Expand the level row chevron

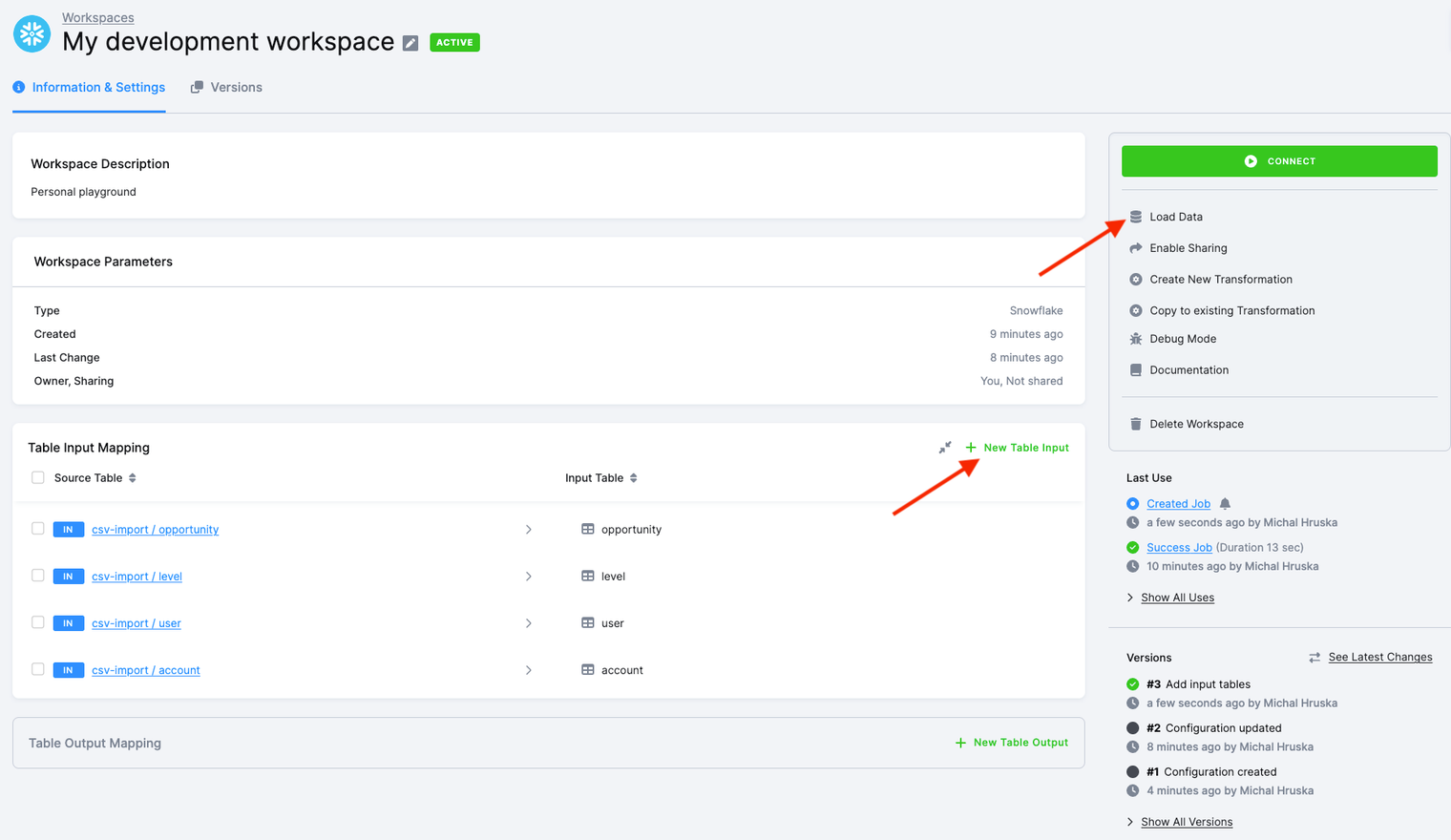[x=529, y=576]
